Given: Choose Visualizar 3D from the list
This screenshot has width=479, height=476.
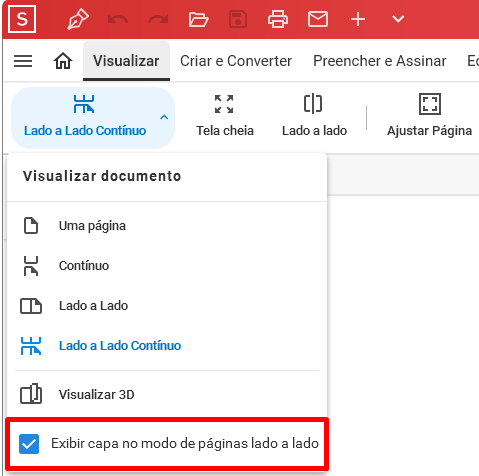Looking at the screenshot, I should [x=167, y=394].
